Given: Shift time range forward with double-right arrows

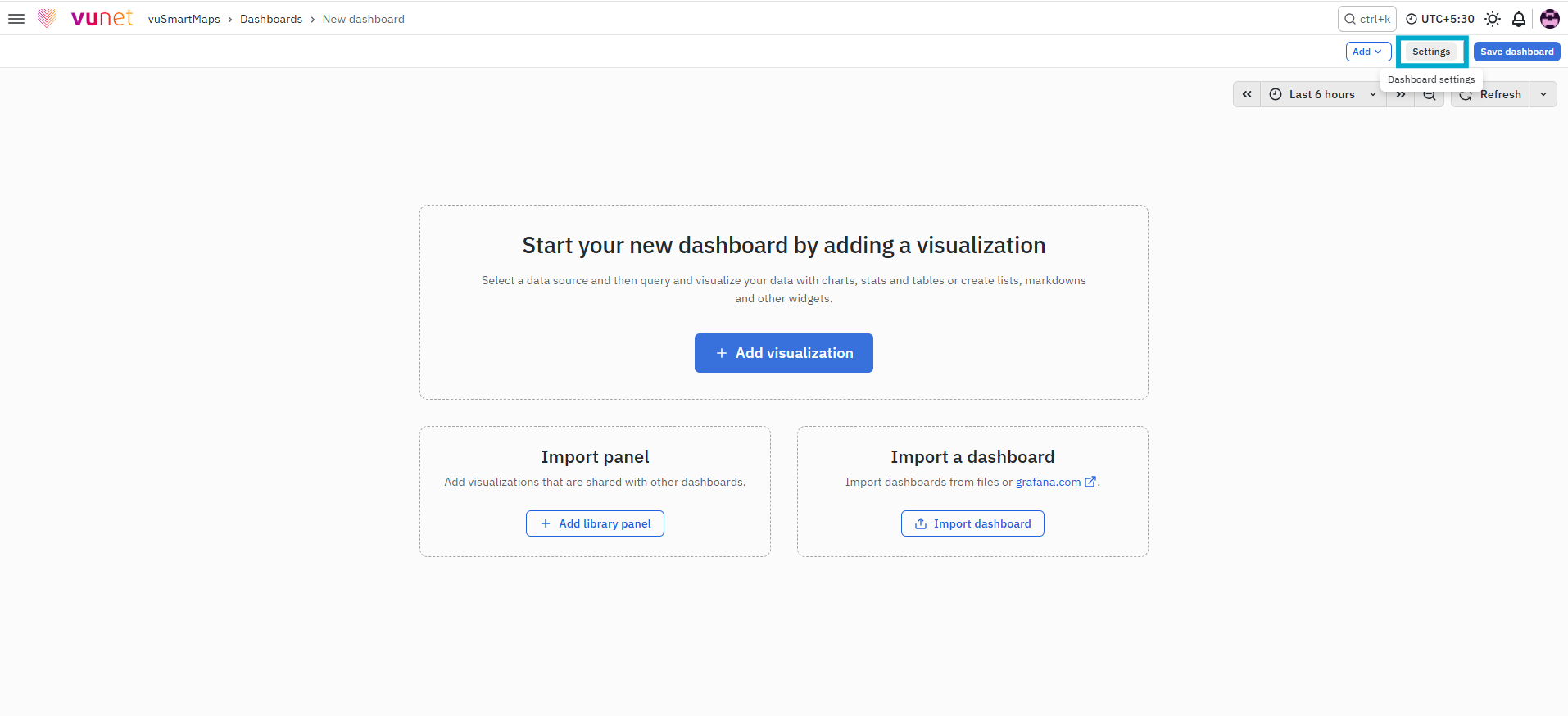Looking at the screenshot, I should [x=1401, y=95].
